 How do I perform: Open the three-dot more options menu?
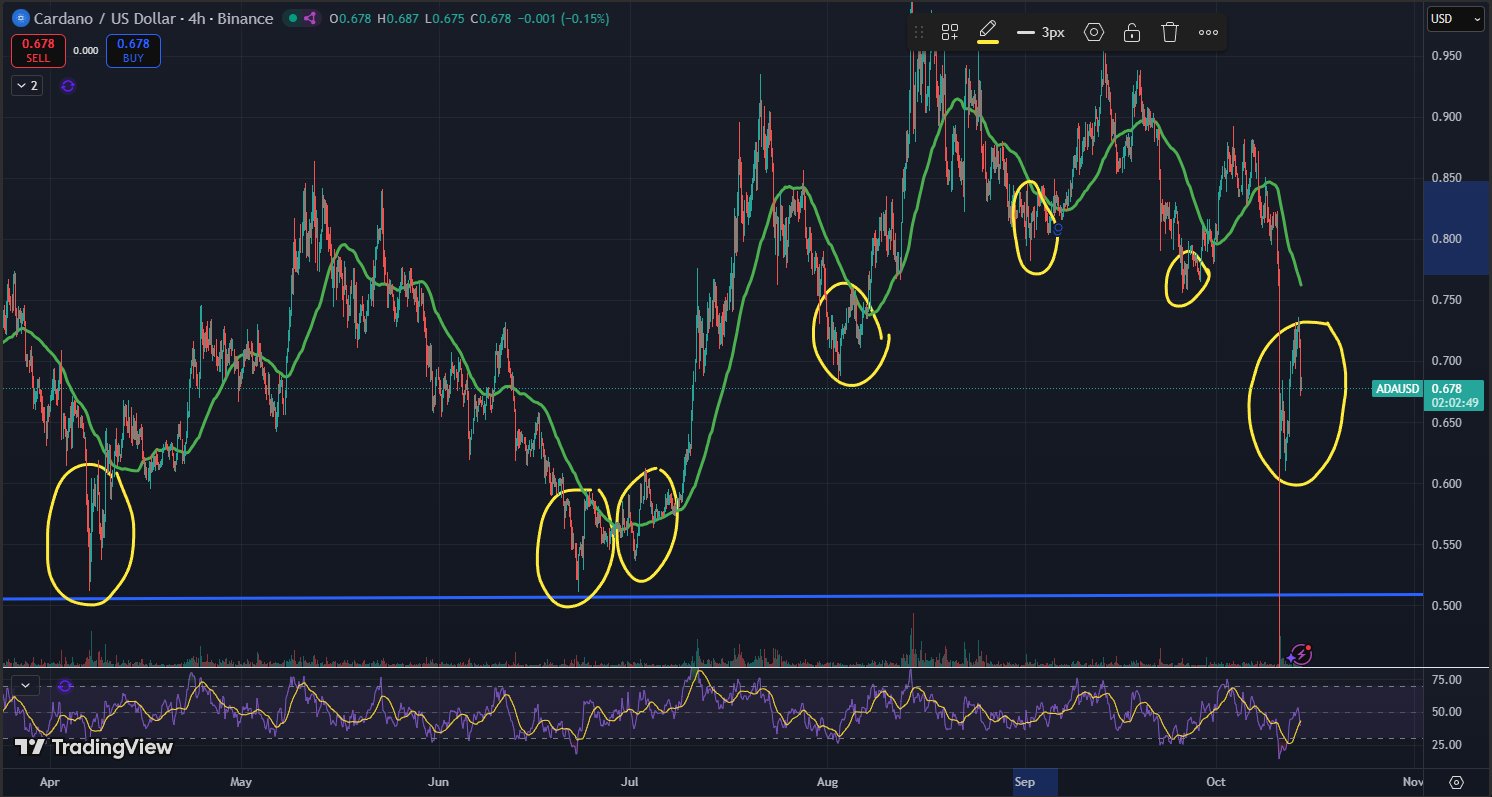(1208, 32)
